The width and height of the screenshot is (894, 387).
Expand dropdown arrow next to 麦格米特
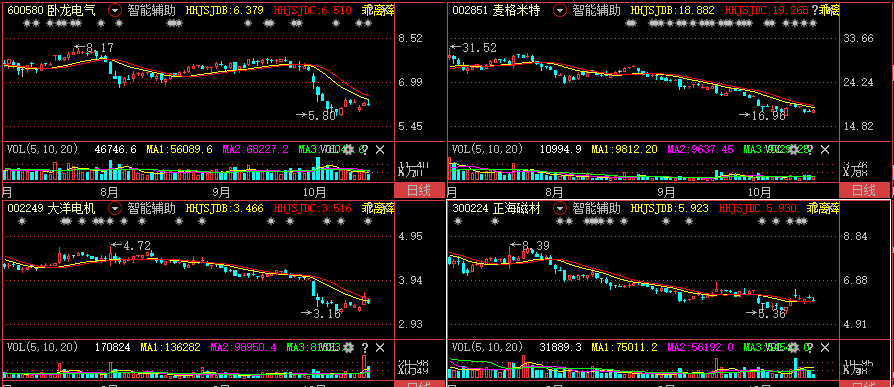(x=560, y=10)
